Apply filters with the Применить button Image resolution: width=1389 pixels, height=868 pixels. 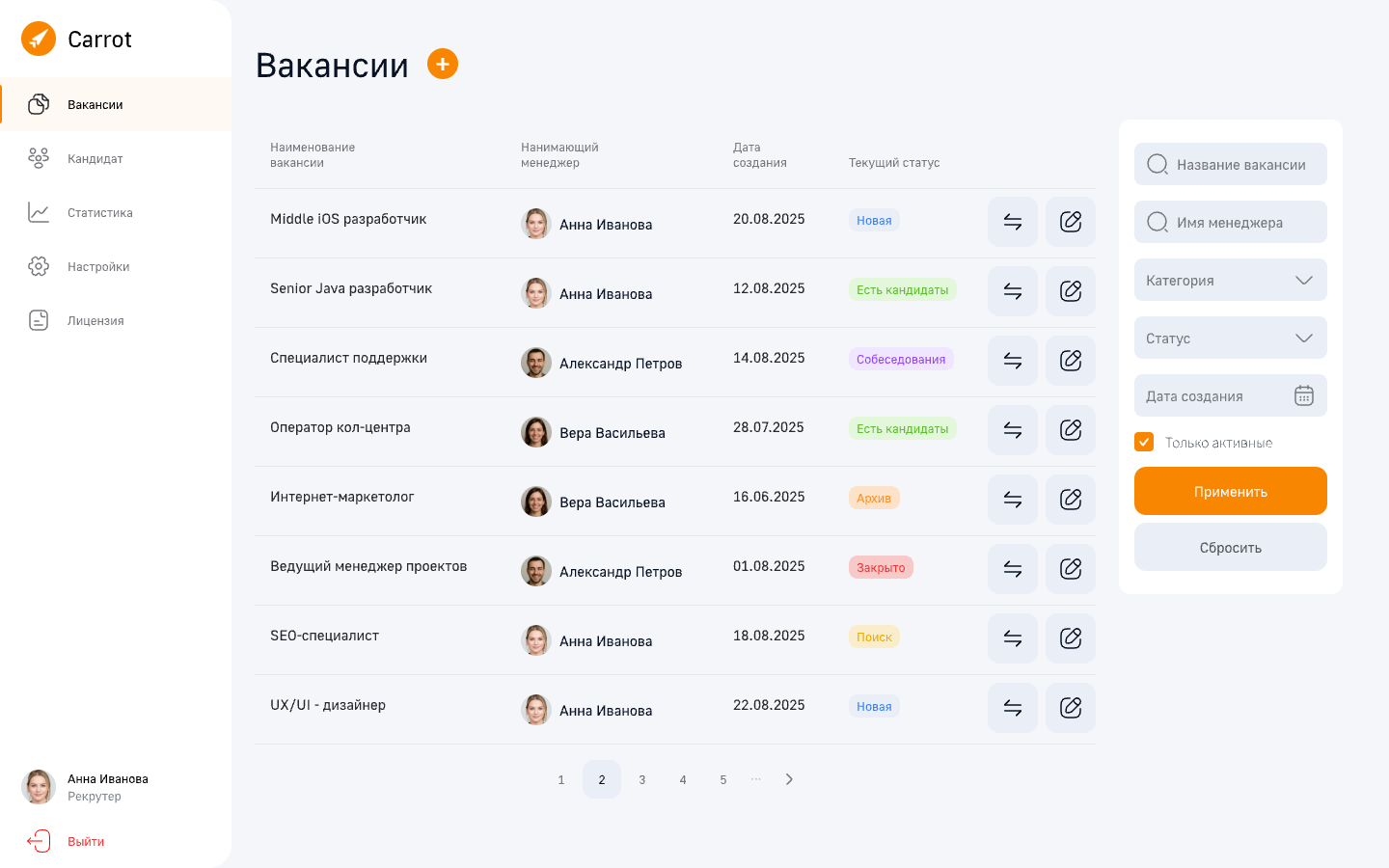(1231, 491)
